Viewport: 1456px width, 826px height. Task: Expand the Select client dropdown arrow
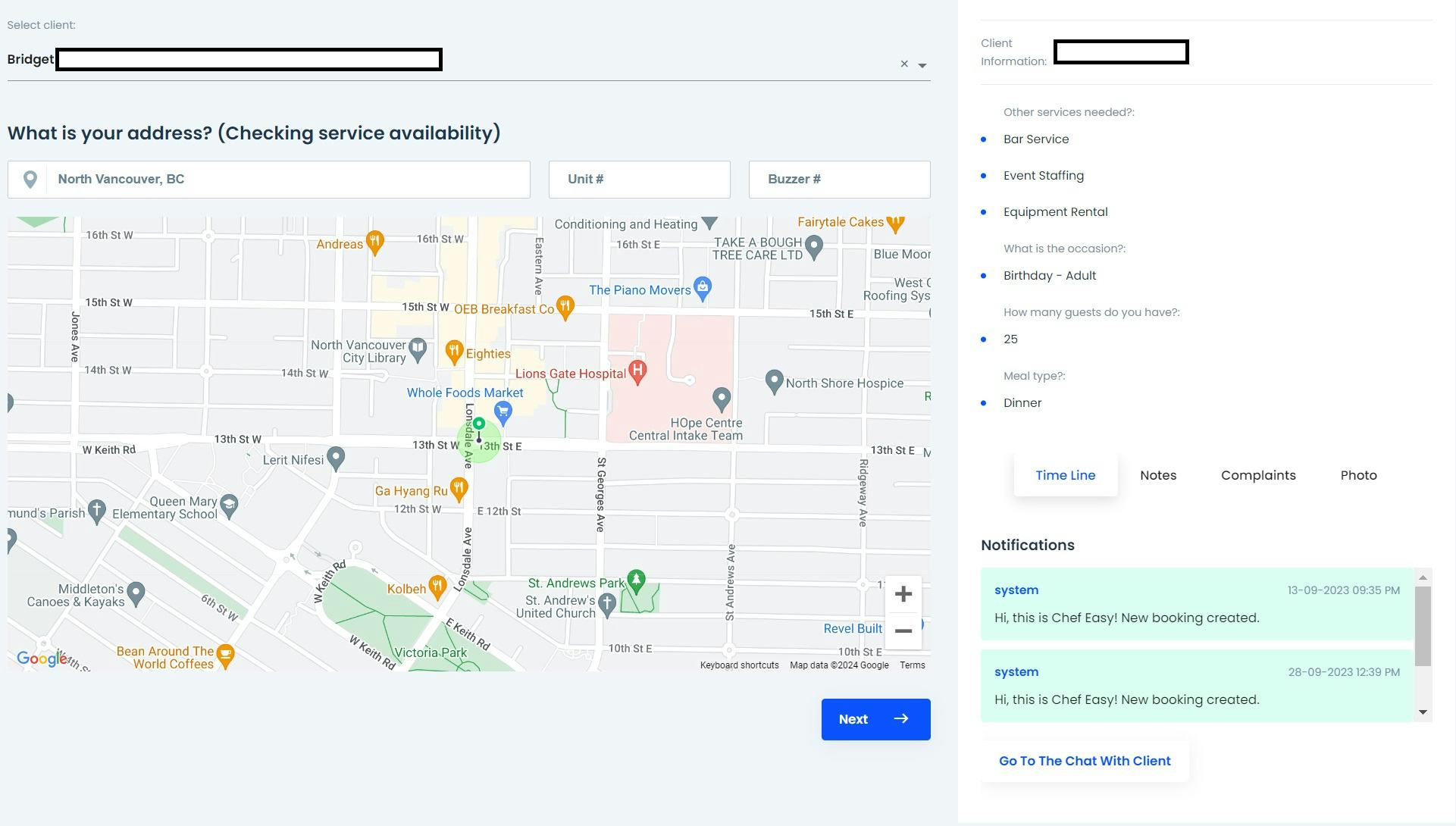922,66
